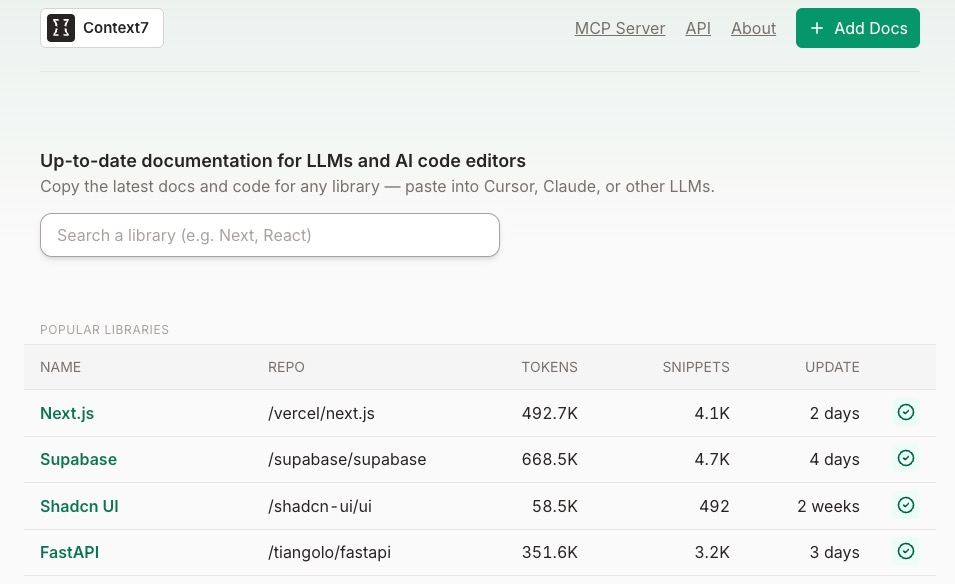Image resolution: width=955 pixels, height=584 pixels.
Task: Click the Context7 brand name
Action: 116,28
